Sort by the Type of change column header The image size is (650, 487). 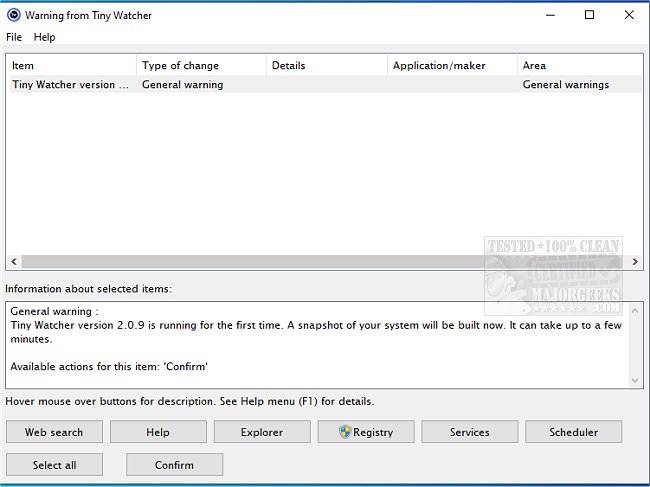point(201,65)
